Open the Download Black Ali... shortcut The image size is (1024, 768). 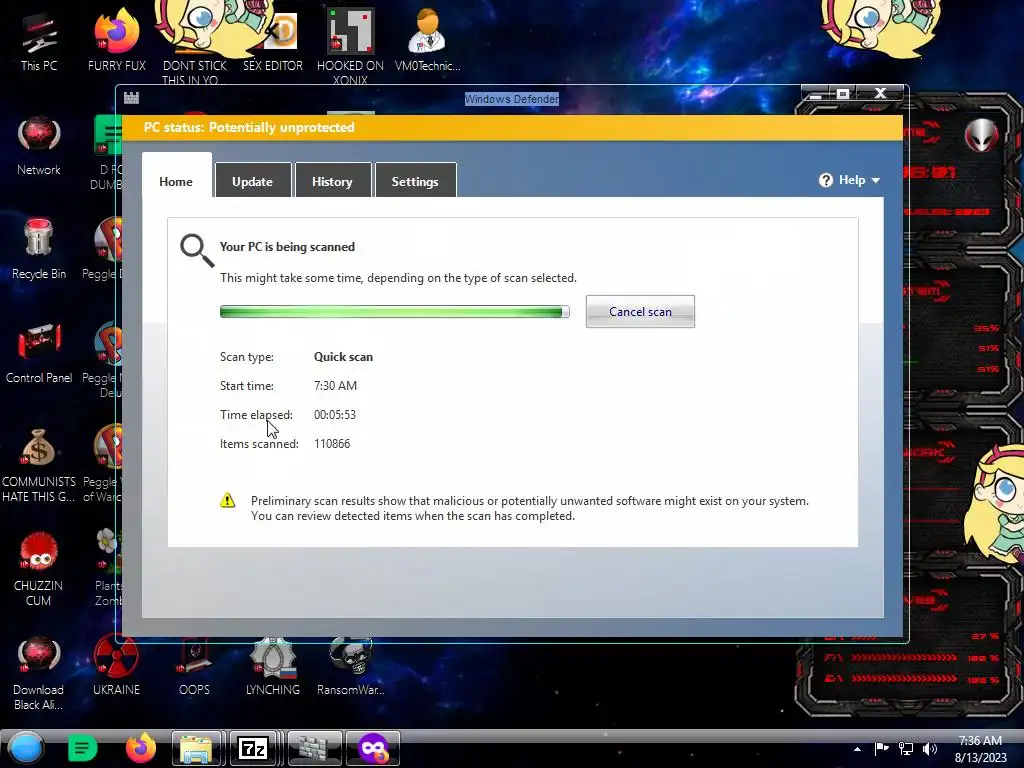39,673
